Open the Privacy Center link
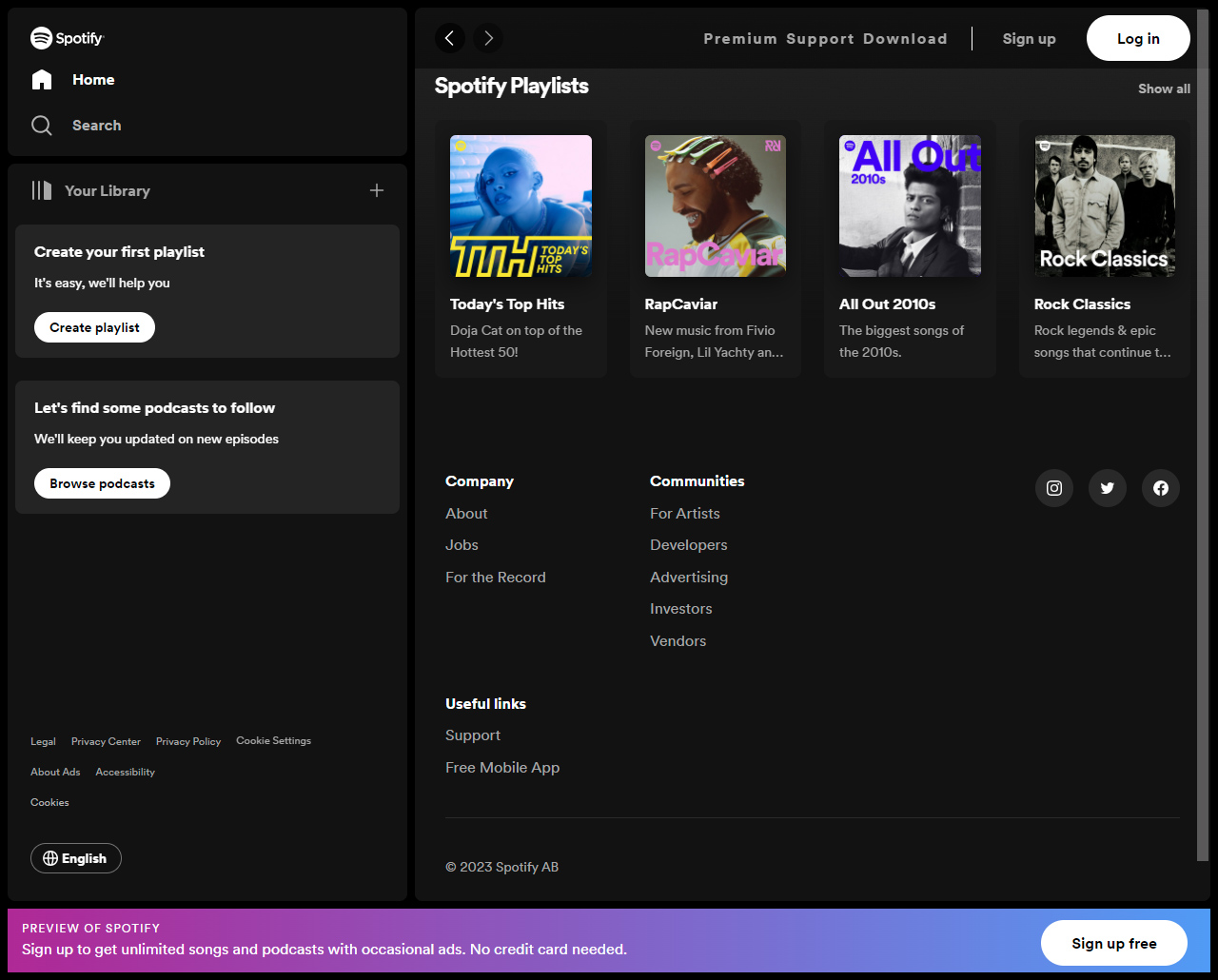 pos(106,741)
